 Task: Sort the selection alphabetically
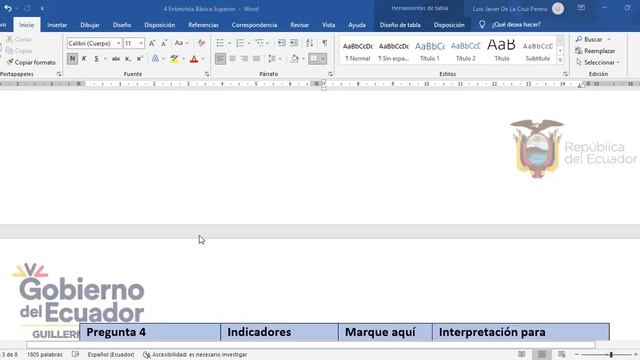tap(310, 43)
